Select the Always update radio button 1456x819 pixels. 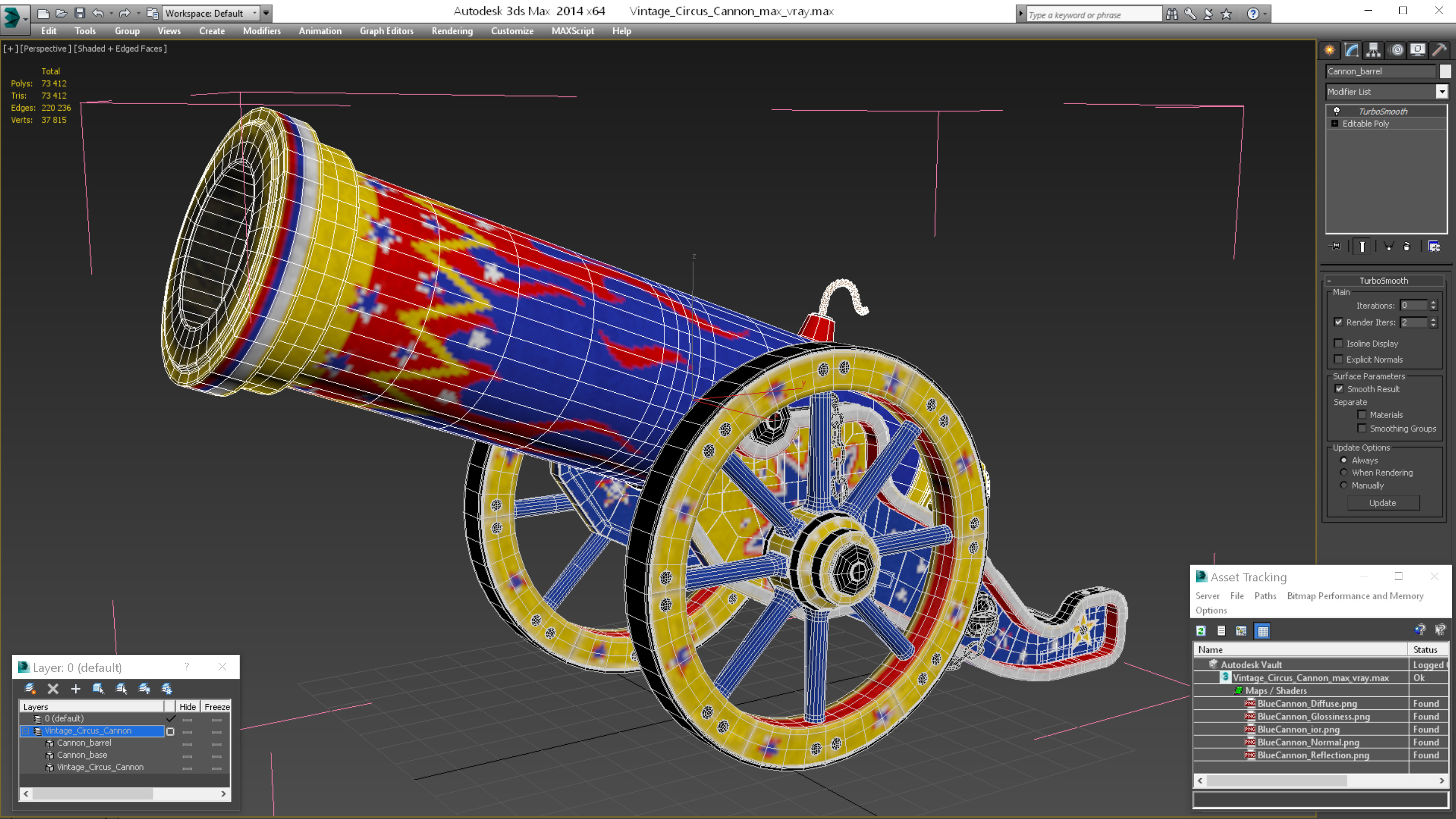pyautogui.click(x=1344, y=460)
